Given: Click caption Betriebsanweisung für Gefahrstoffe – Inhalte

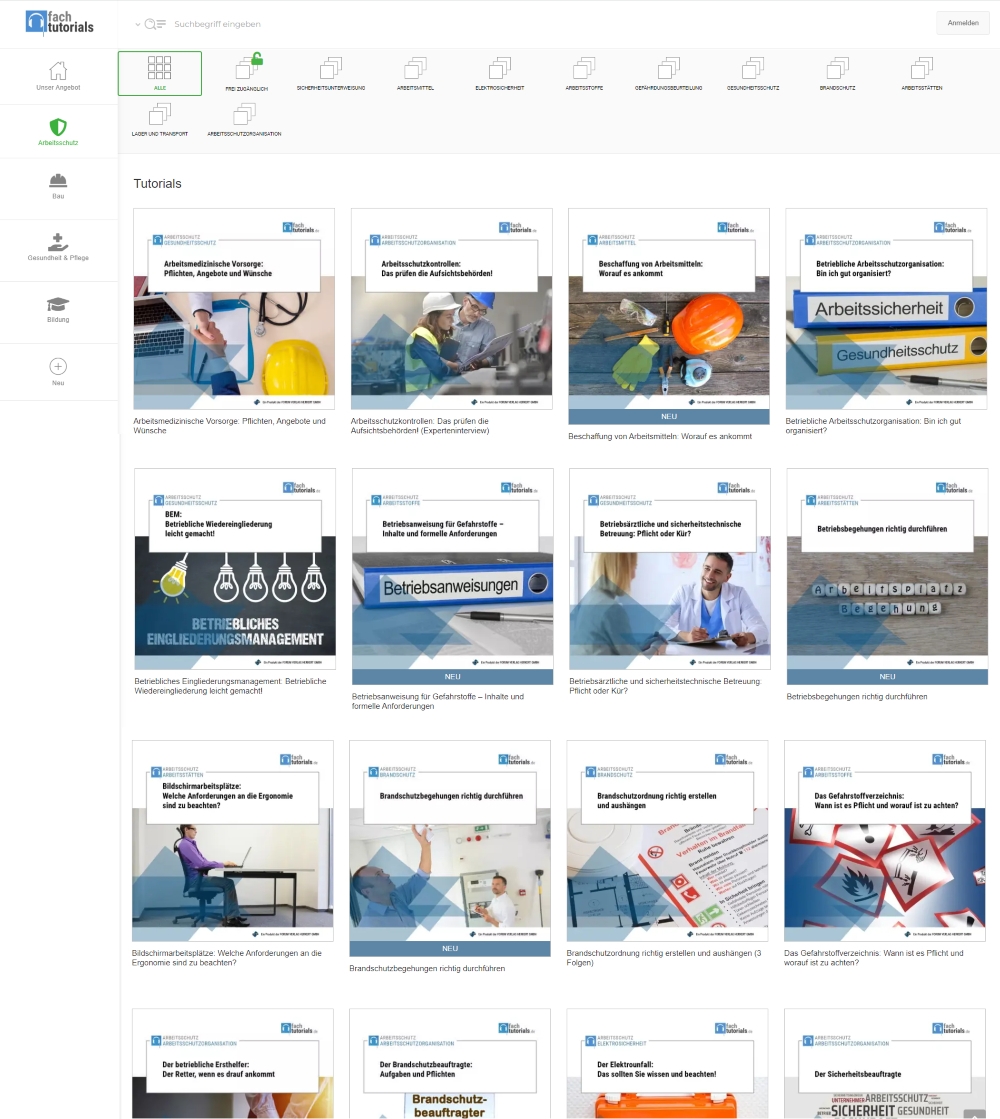Looking at the screenshot, I should click(438, 702).
